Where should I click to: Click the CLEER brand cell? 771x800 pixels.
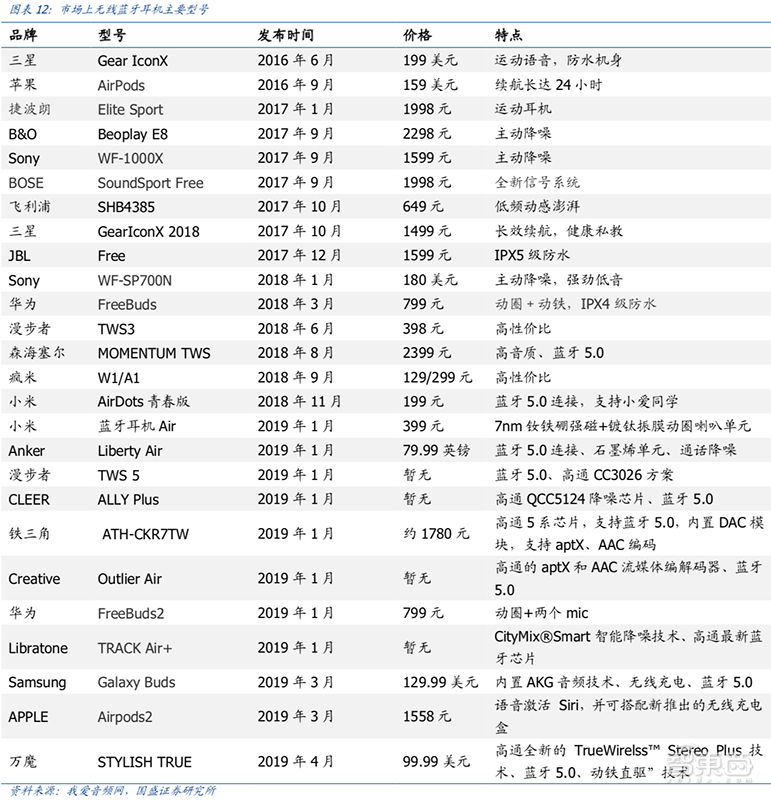pyautogui.click(x=29, y=500)
